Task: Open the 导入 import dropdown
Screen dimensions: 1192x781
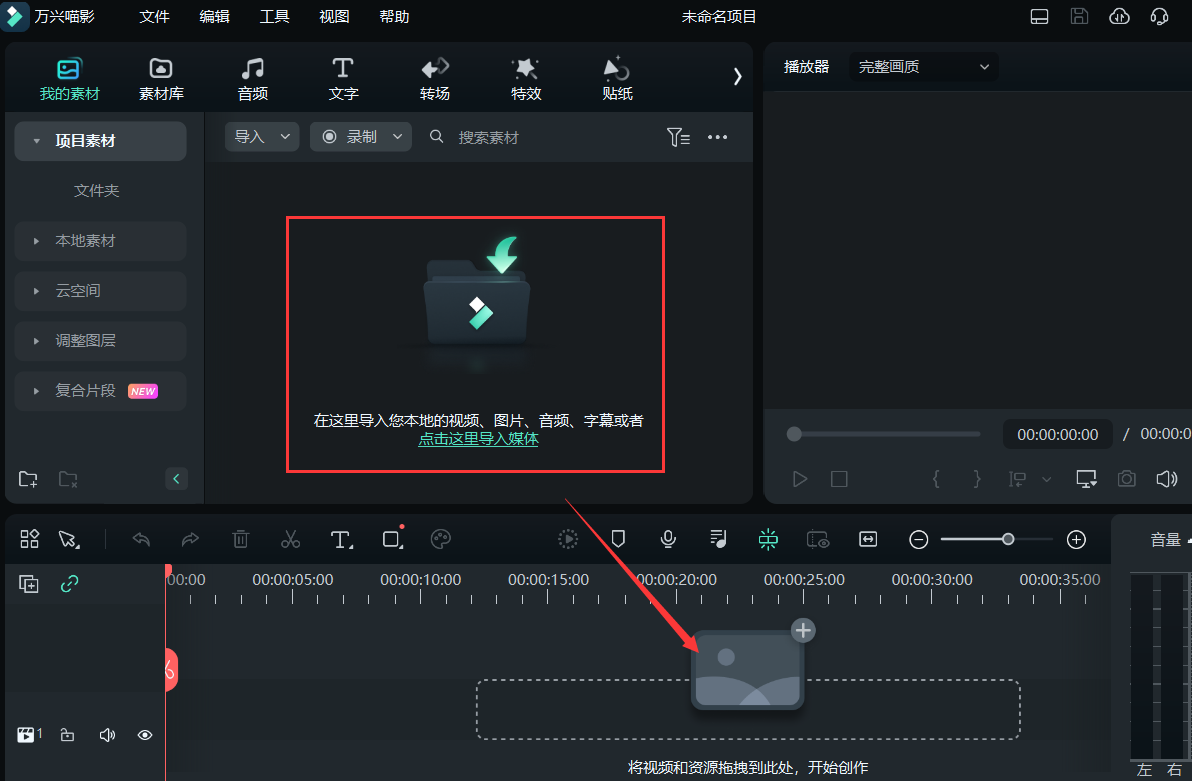Action: (261, 136)
